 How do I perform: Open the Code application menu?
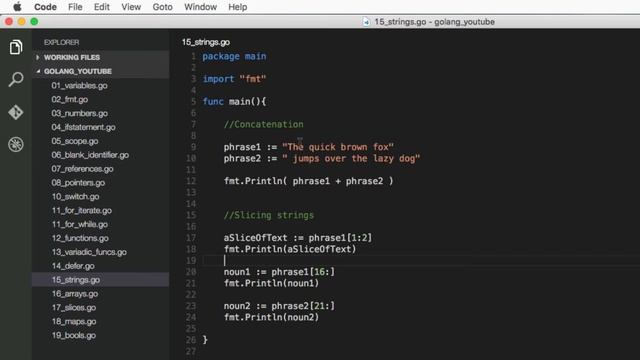tap(45, 7)
